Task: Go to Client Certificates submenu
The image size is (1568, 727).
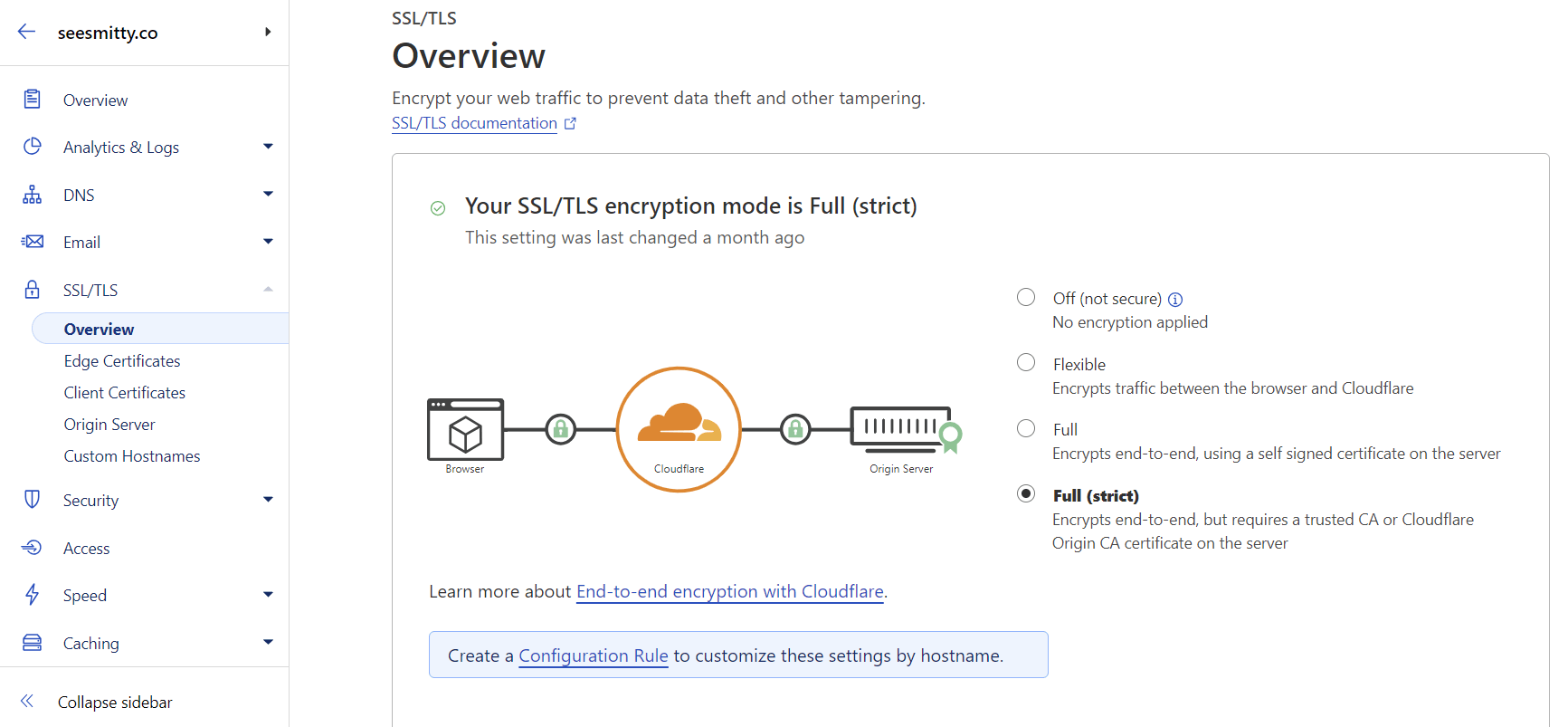Action: click(x=124, y=393)
